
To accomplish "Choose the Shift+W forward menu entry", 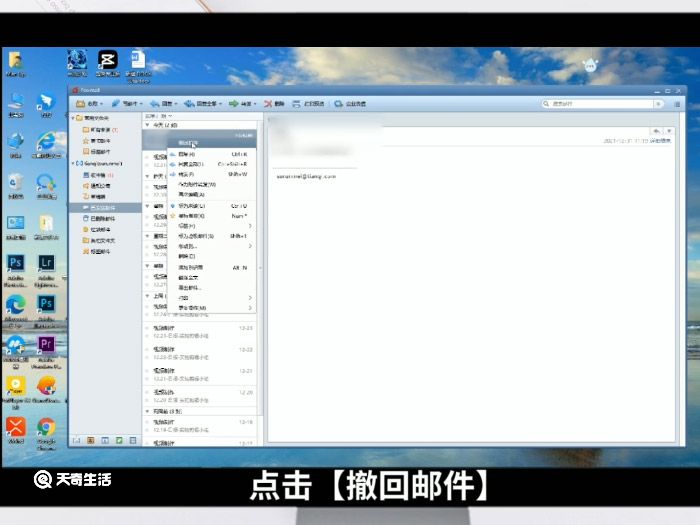I will (x=212, y=174).
